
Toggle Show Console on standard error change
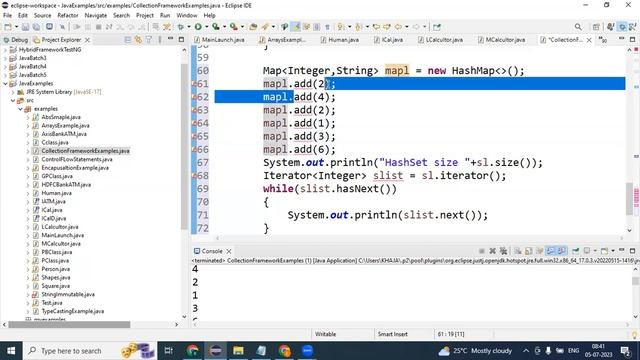pyautogui.click(x=562, y=251)
